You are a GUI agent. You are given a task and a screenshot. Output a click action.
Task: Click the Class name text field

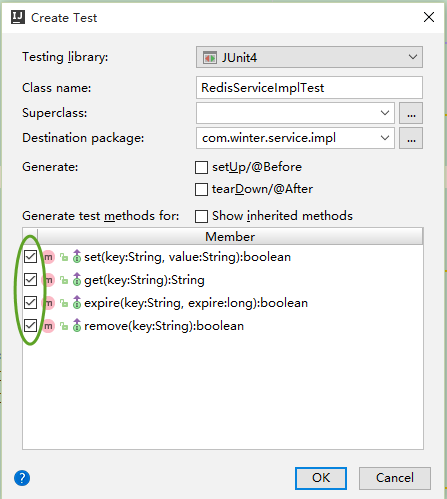tap(309, 88)
